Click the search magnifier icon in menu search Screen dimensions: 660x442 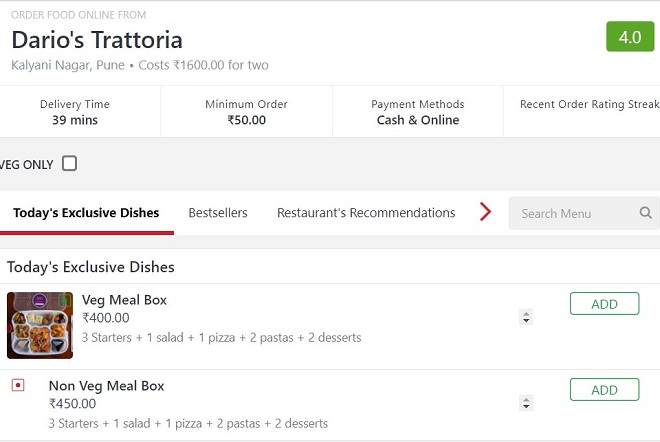tap(646, 213)
